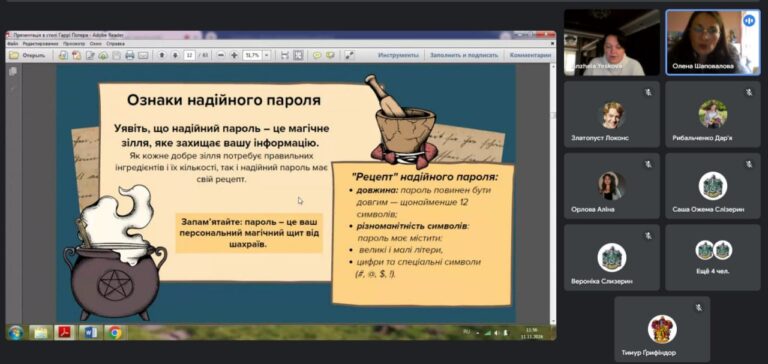
Task: Open the Справка menu
Action: click(x=115, y=44)
